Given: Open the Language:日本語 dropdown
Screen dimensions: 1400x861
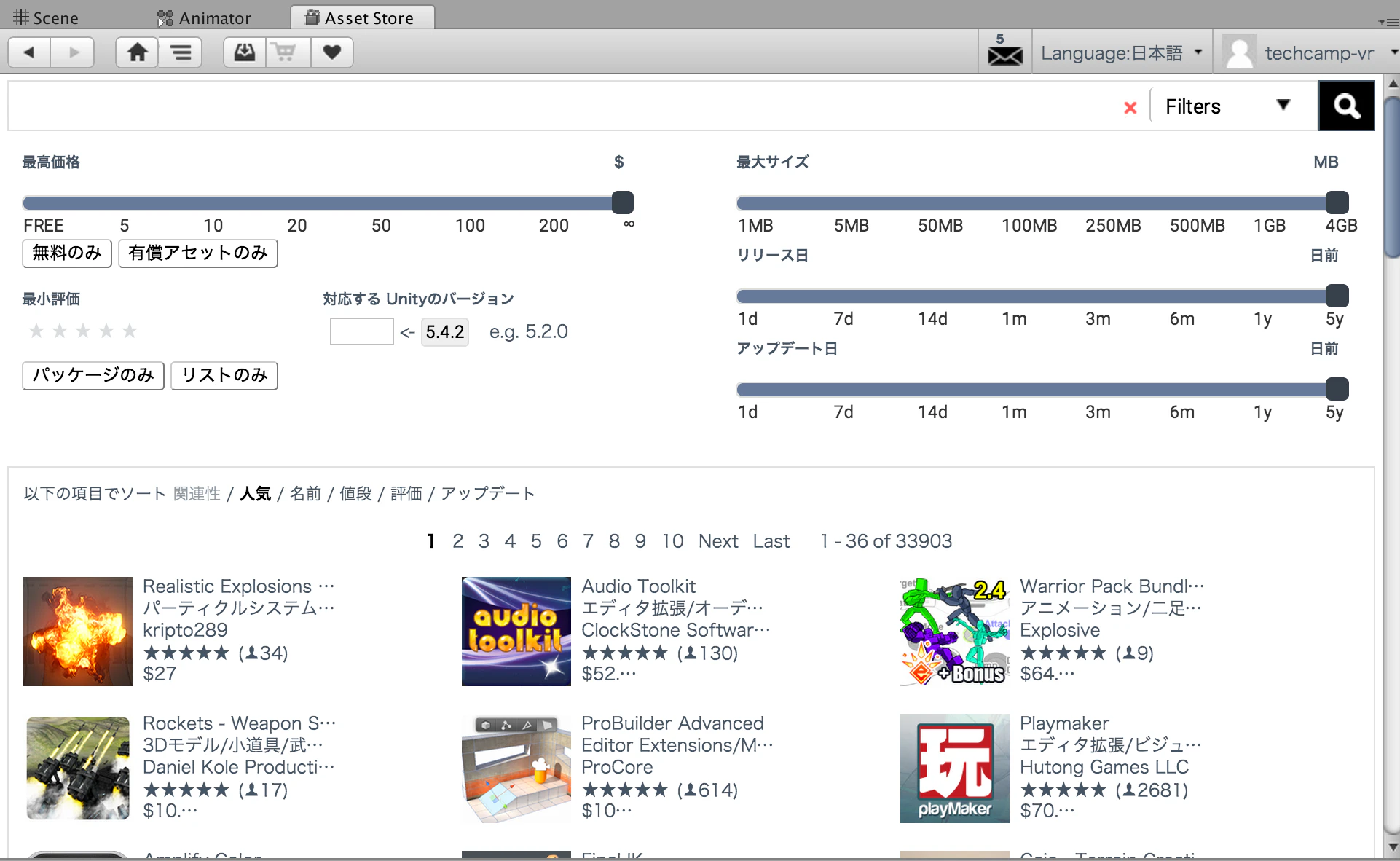Looking at the screenshot, I should (x=1122, y=53).
